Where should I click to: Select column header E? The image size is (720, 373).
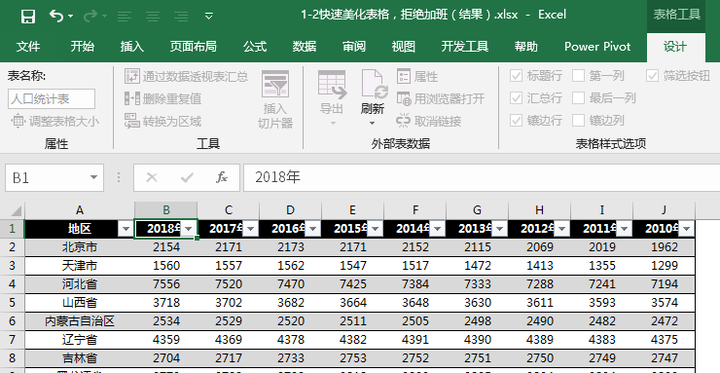pyautogui.click(x=353, y=210)
